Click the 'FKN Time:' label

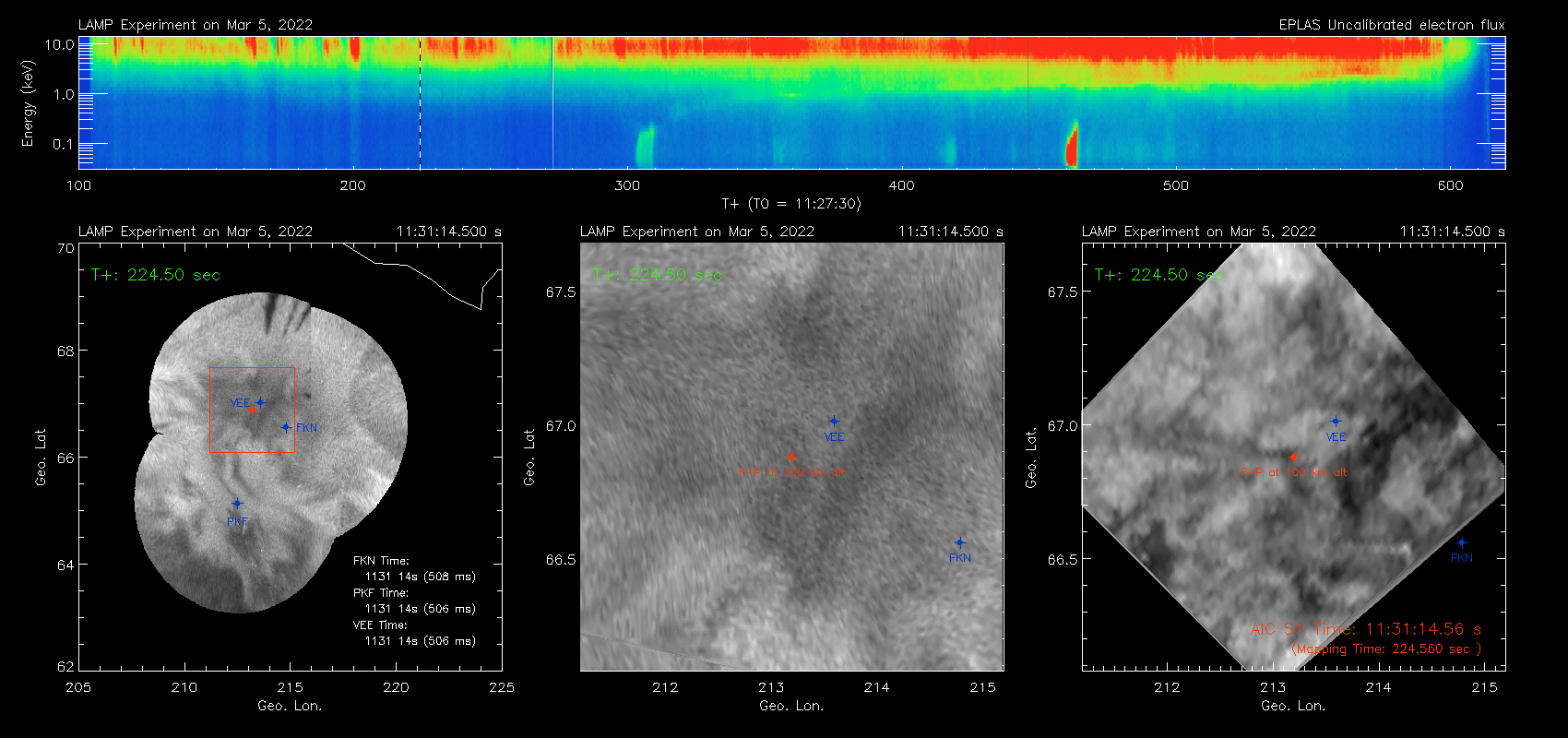tap(381, 561)
